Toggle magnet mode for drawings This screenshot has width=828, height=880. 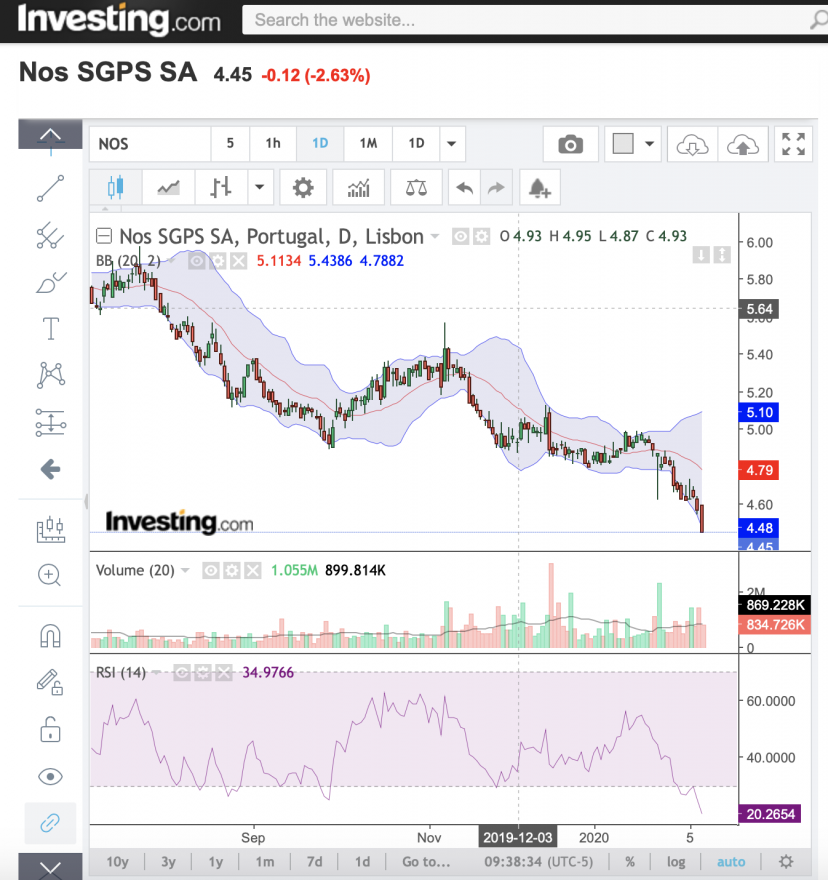pyautogui.click(x=50, y=636)
